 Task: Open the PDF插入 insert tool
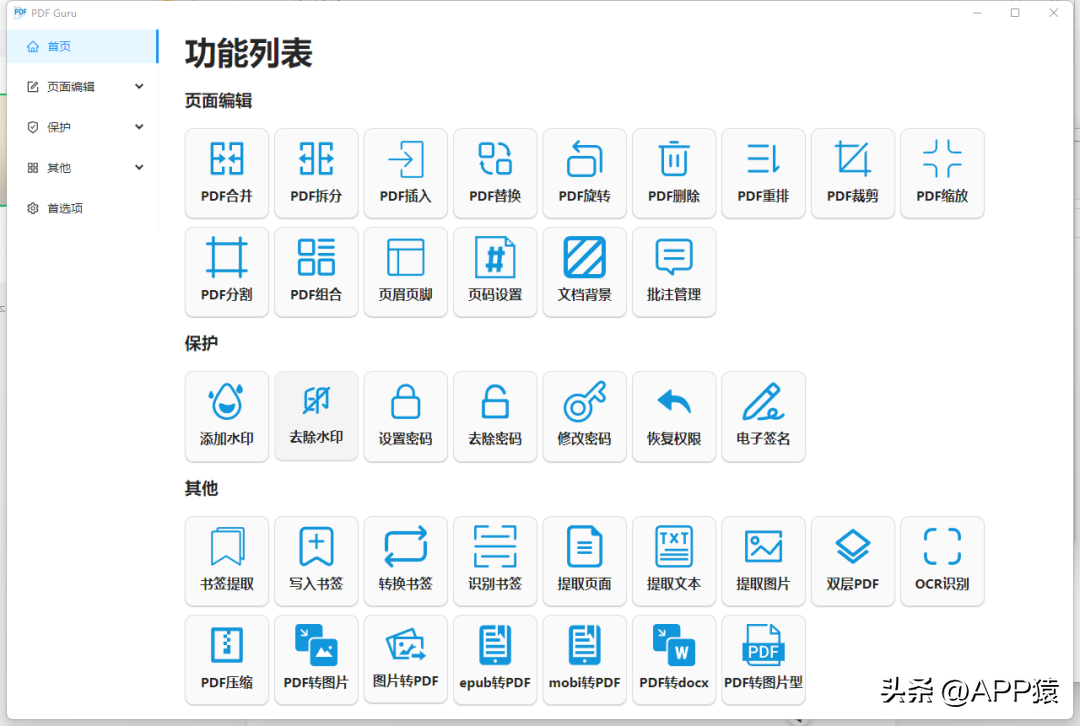406,173
